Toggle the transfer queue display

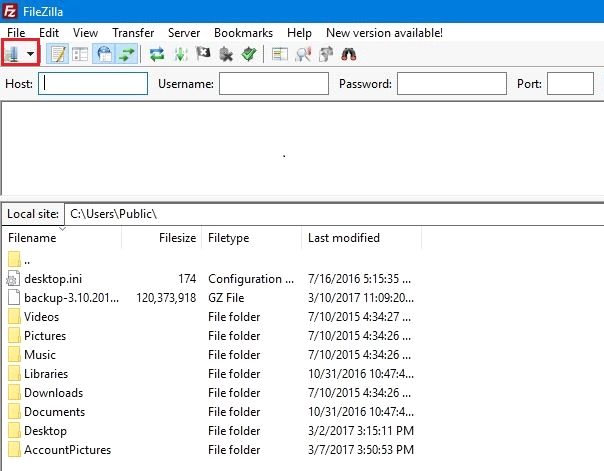[127, 54]
